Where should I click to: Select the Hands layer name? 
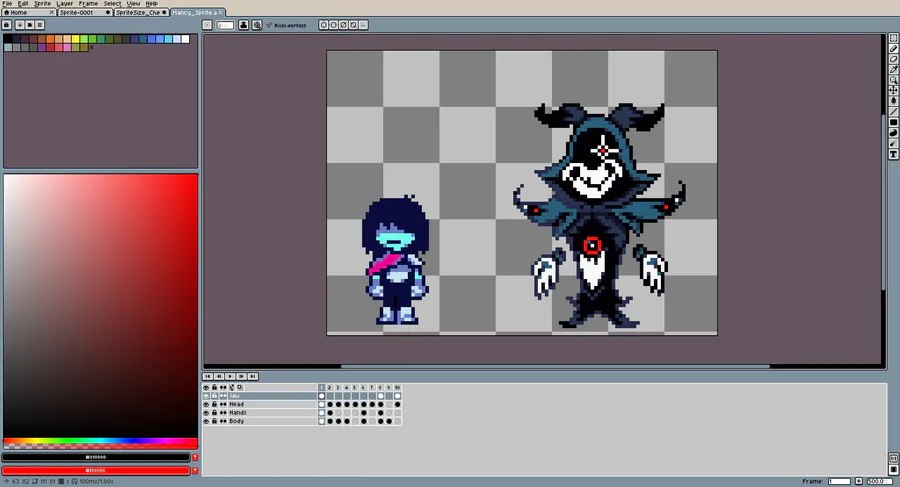(238, 413)
